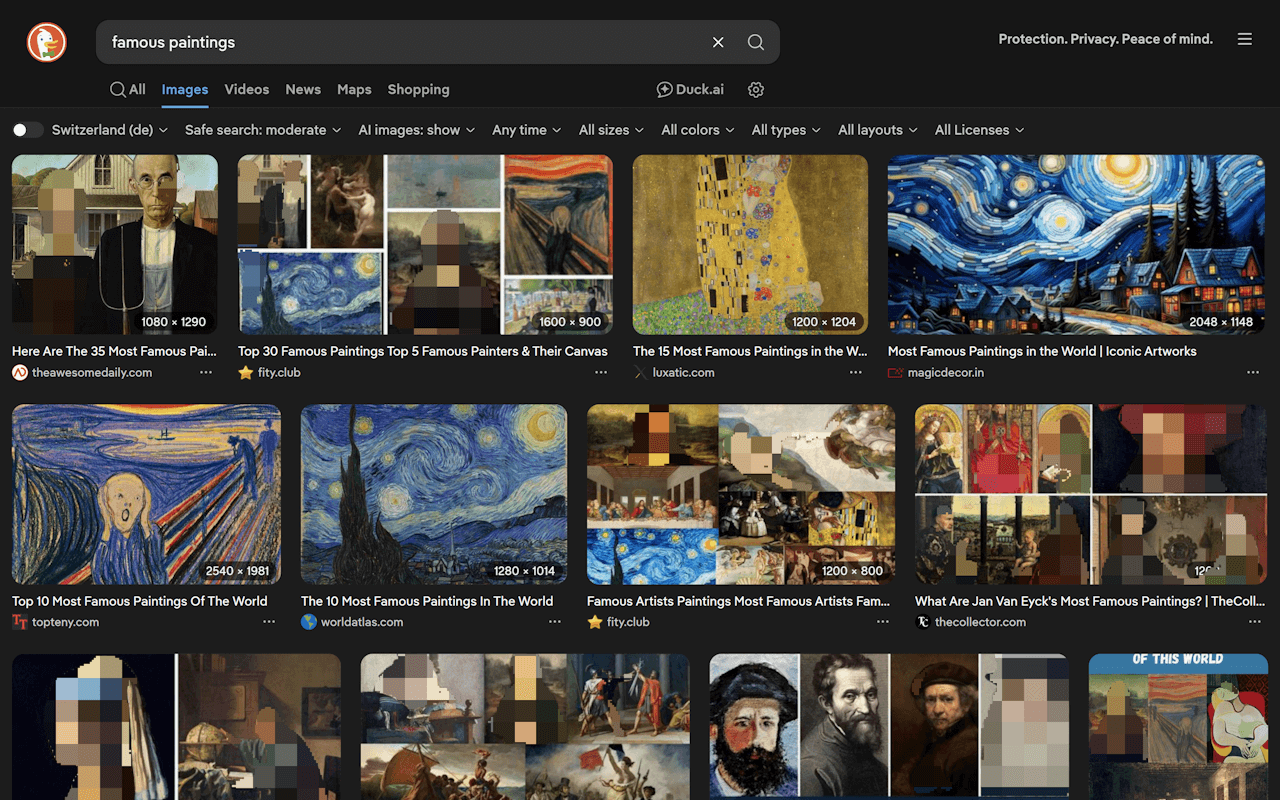Screen dimensions: 1280x800
Task: Open the topteny.com source link
Action: [x=66, y=622]
